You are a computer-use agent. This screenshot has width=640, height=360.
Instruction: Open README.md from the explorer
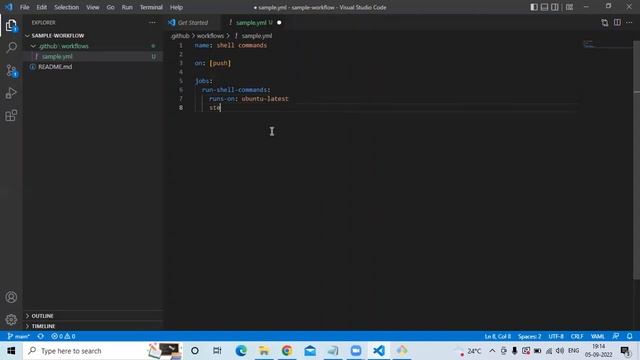click(94, 67)
